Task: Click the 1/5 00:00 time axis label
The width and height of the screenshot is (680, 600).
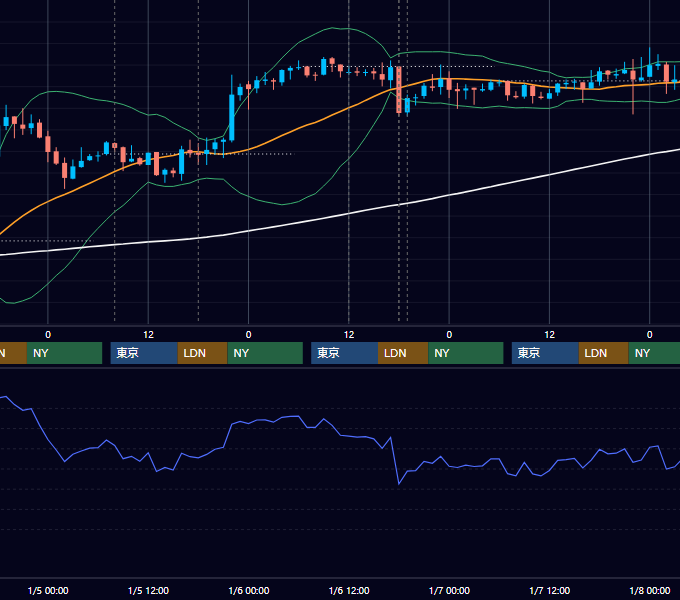Action: tap(48, 590)
